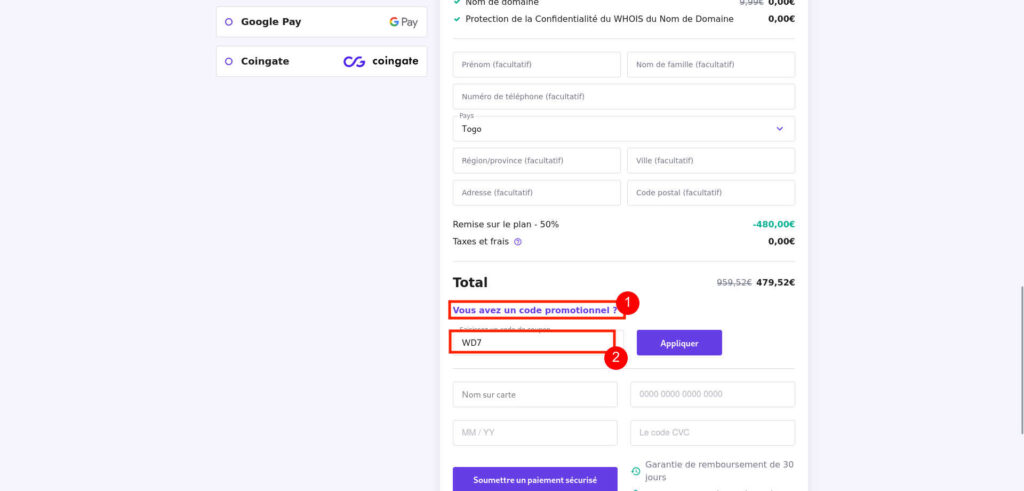This screenshot has height=491, width=1024.
Task: Submit with Soumettre un paiement sécurisé
Action: (535, 479)
